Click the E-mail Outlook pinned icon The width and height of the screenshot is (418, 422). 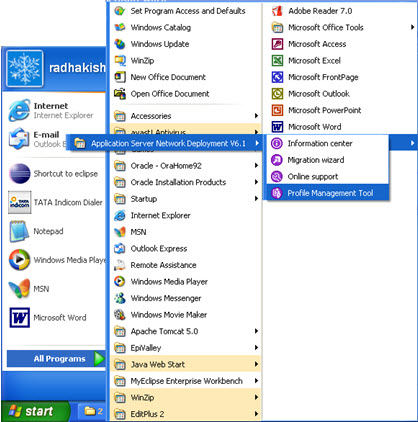pos(19,139)
